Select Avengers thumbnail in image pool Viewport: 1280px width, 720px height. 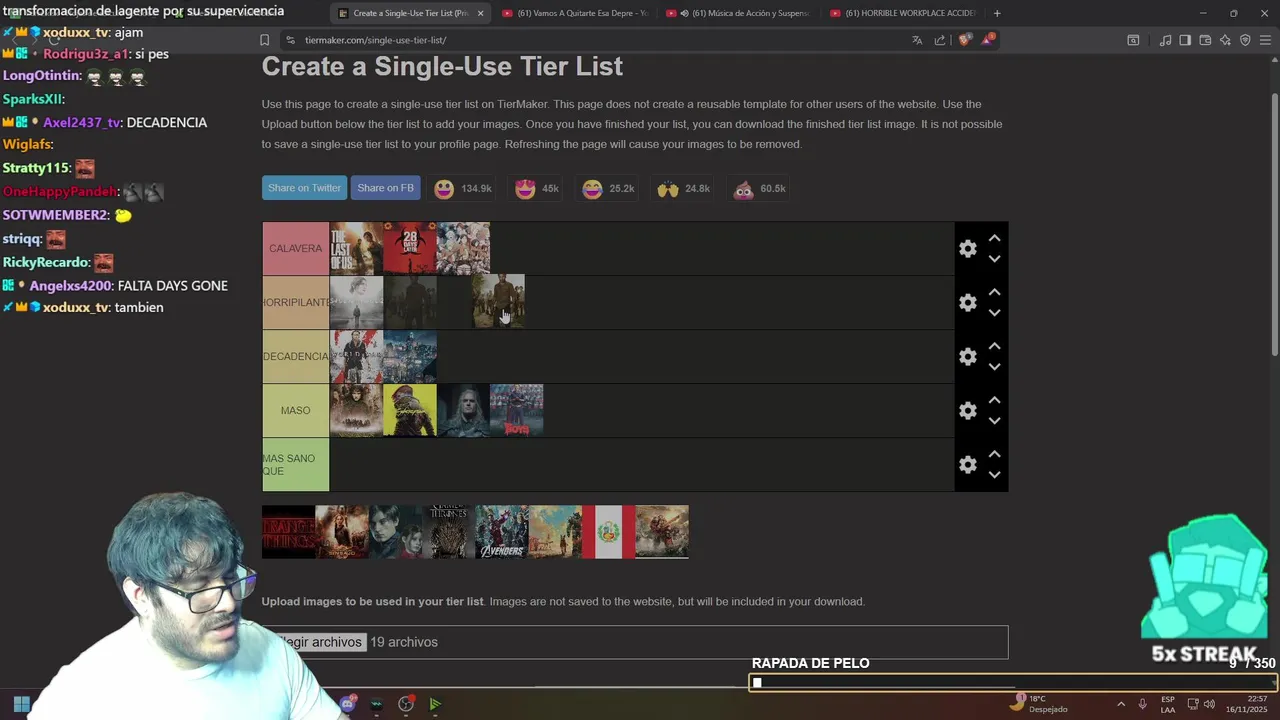pyautogui.click(x=501, y=532)
